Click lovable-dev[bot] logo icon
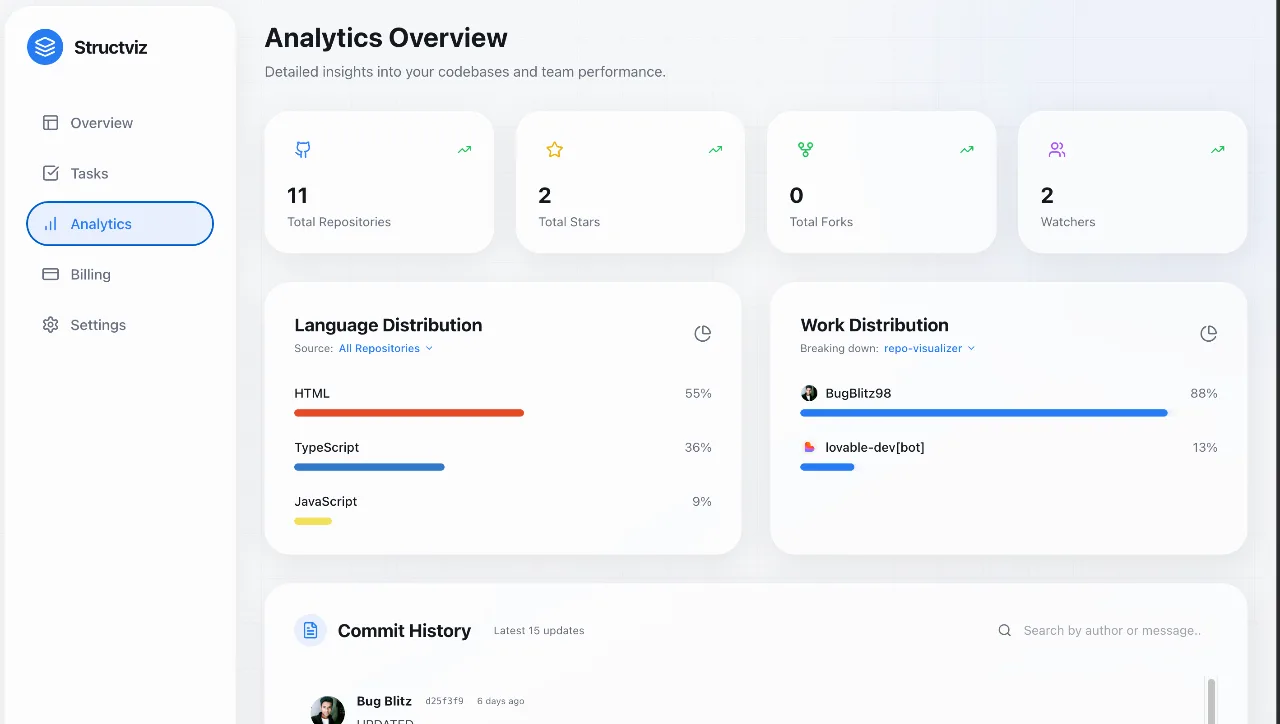 point(809,447)
